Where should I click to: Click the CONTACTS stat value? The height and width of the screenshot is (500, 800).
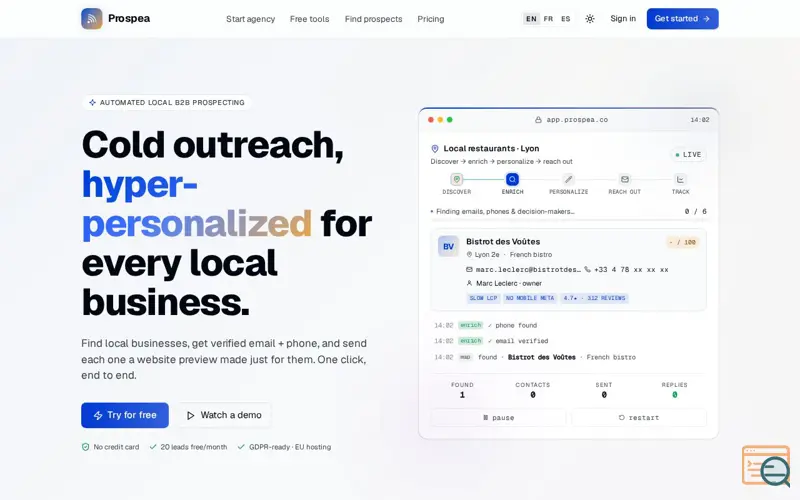coord(533,395)
